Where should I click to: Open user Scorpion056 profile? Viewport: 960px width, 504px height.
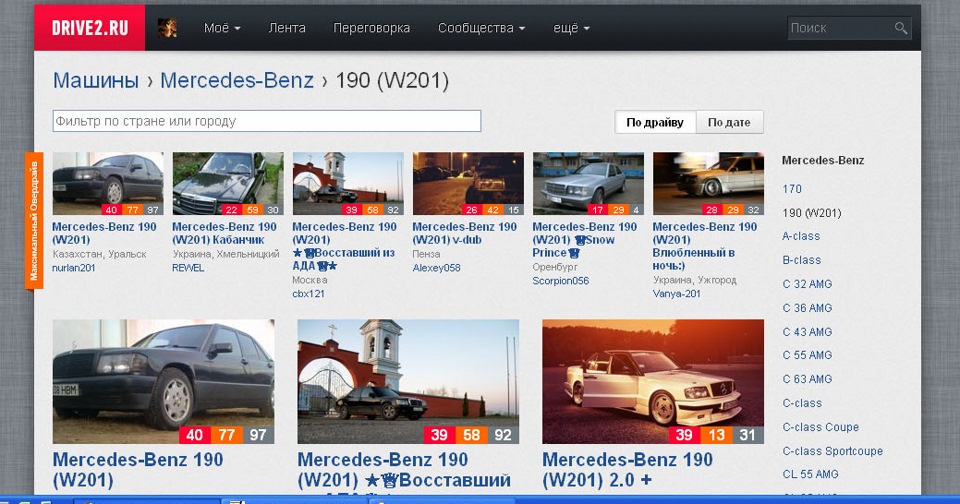[561, 280]
